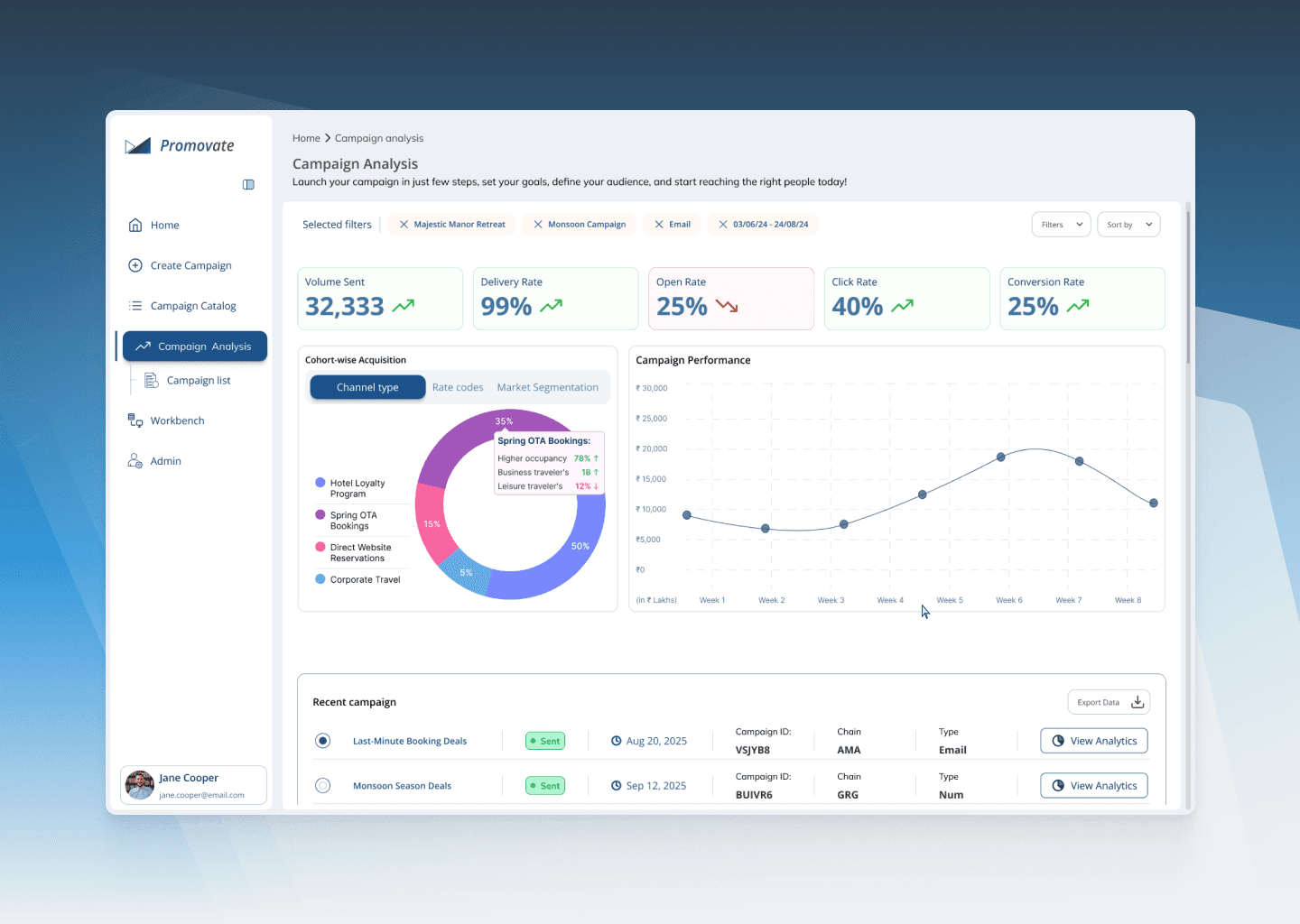Select the Monsoon Season Deals radio button
Image resolution: width=1300 pixels, height=924 pixels.
322,786
